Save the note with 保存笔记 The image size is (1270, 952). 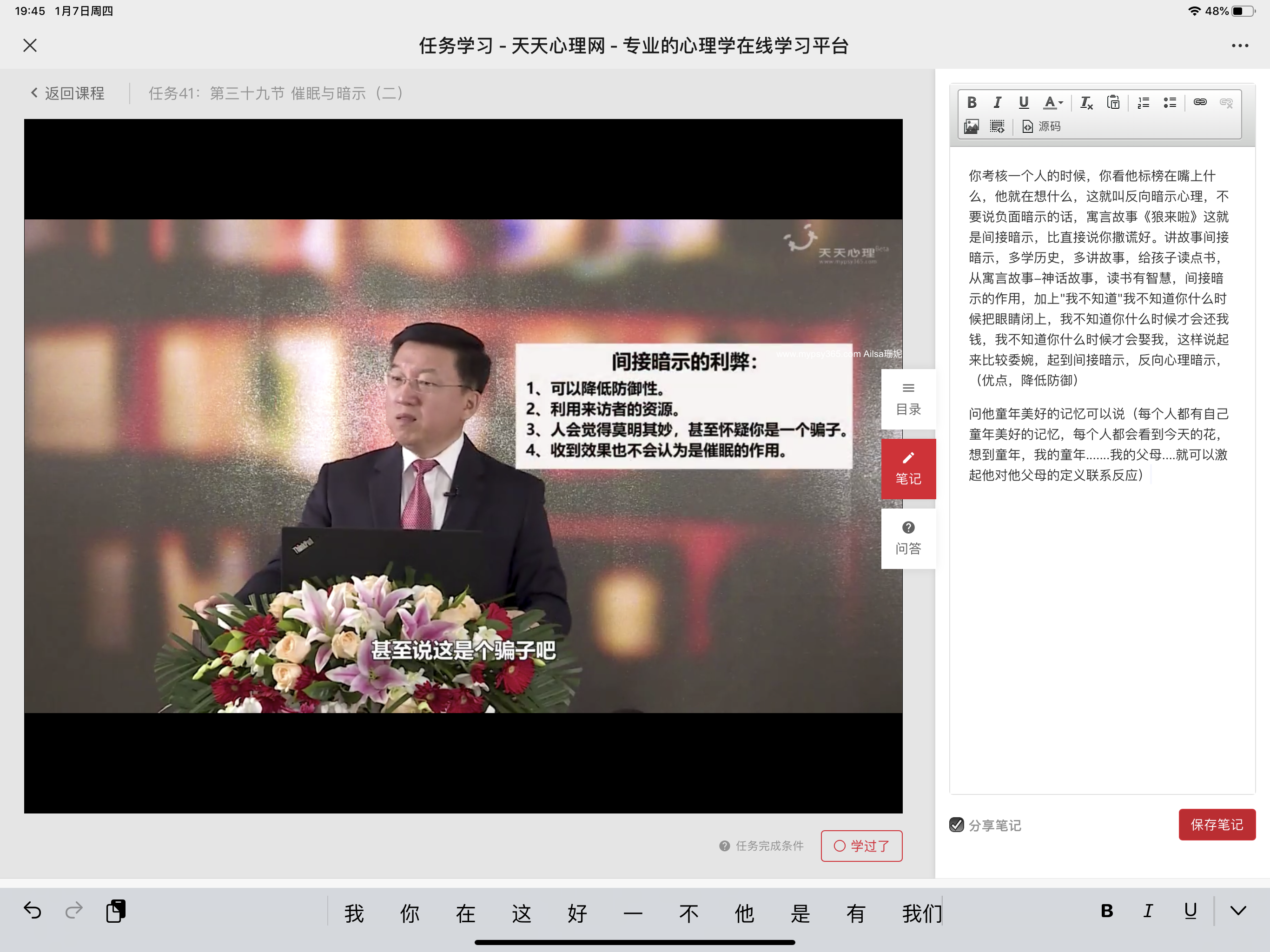pyautogui.click(x=1217, y=825)
